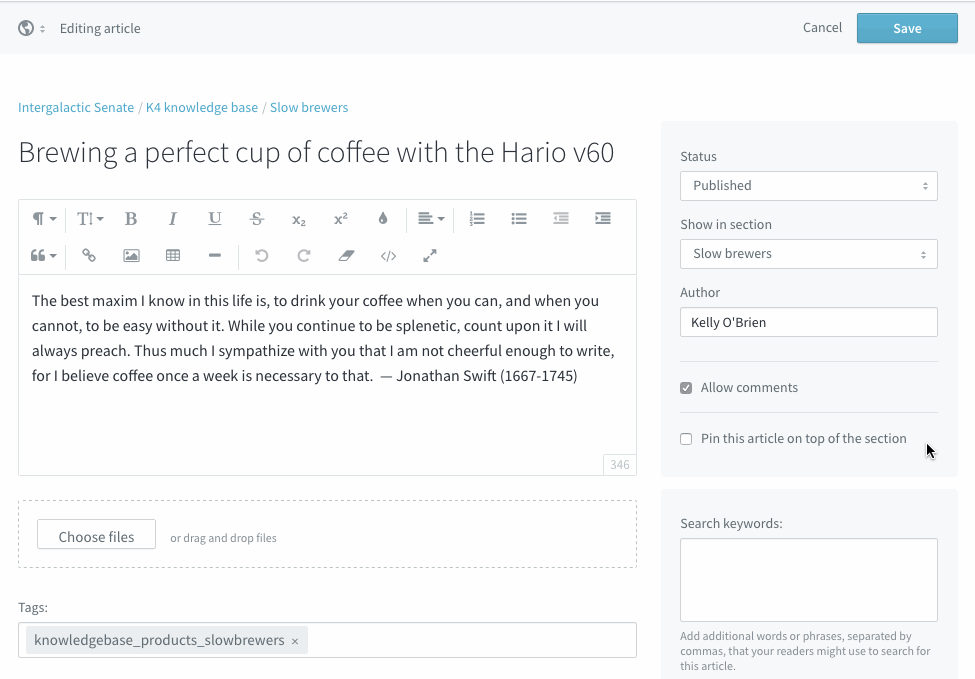Insert a table
Screen dimensions: 975x679
click(x=173, y=256)
